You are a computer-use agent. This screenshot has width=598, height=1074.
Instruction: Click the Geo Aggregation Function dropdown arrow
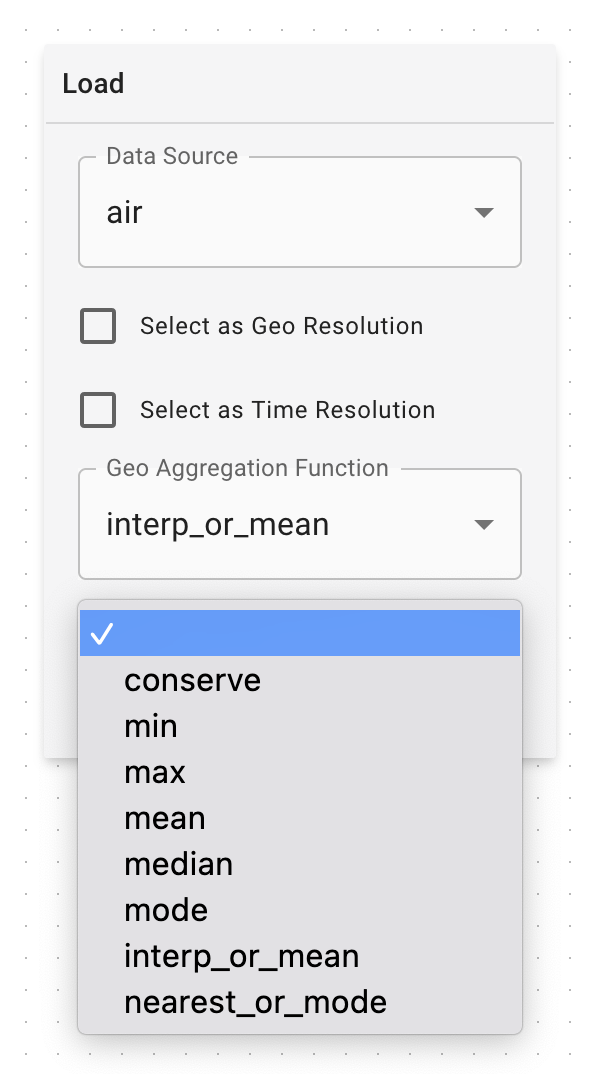484,525
